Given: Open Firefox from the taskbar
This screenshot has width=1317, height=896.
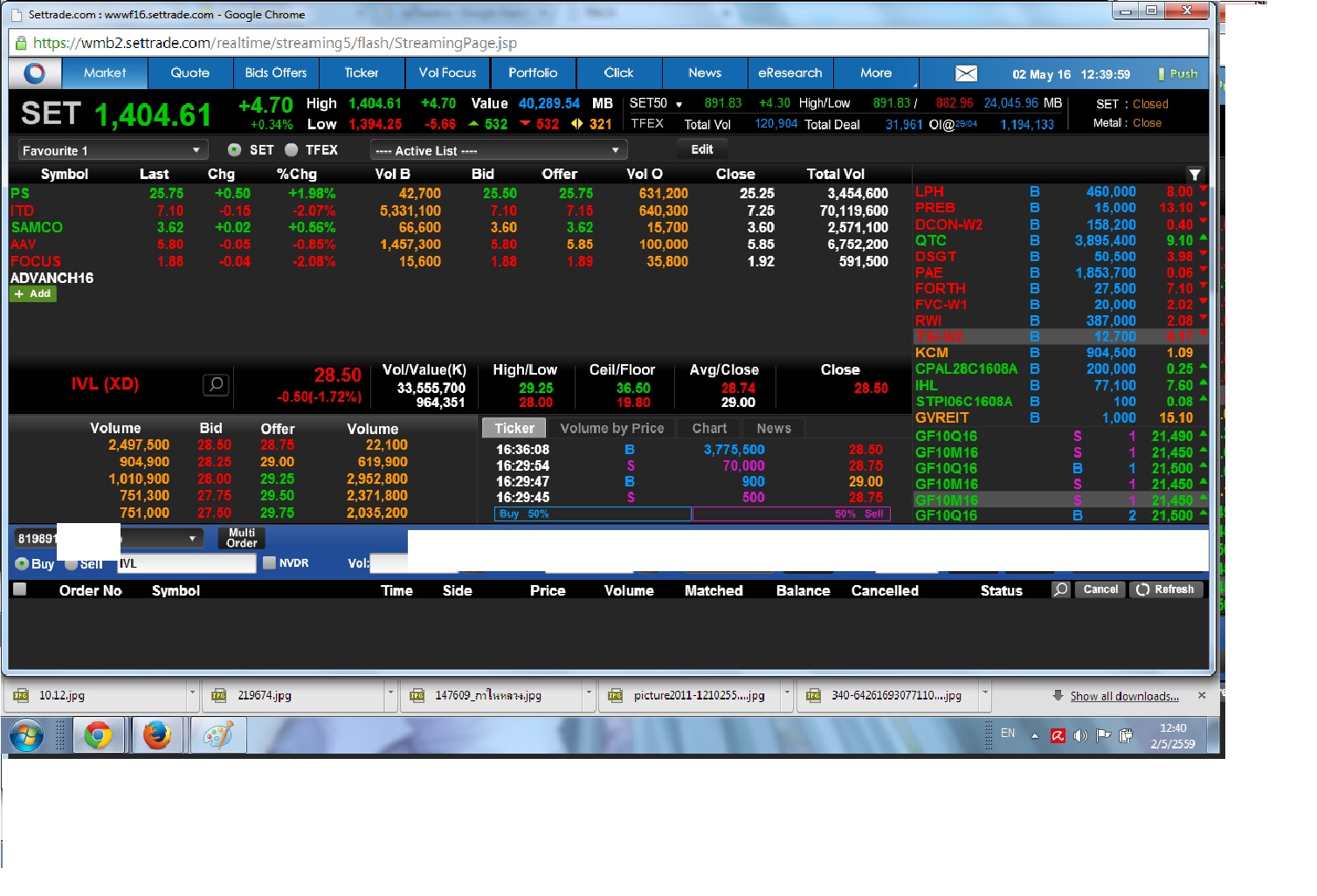Looking at the screenshot, I should (157, 735).
